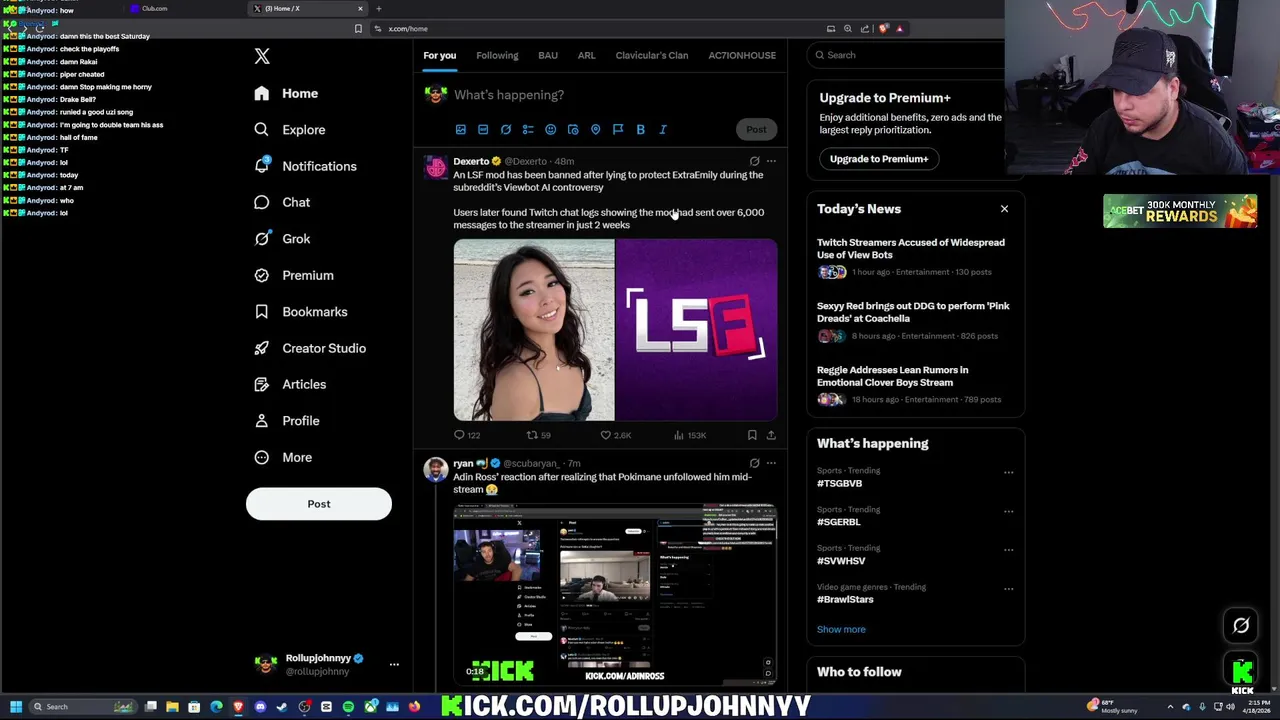Open the More menu in sidebar
The width and height of the screenshot is (1280, 720).
[x=283, y=457]
